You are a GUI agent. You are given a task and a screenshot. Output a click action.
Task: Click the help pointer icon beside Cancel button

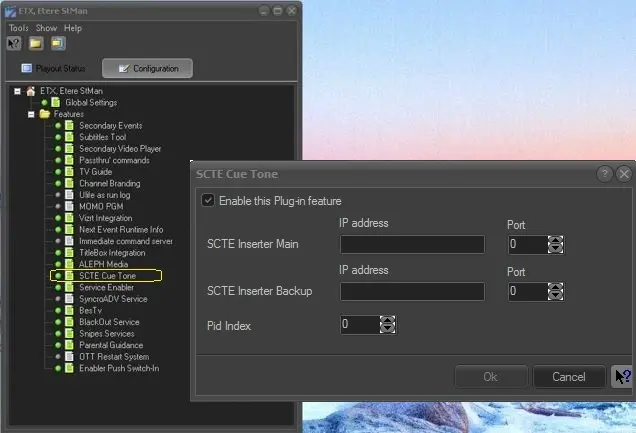(622, 377)
